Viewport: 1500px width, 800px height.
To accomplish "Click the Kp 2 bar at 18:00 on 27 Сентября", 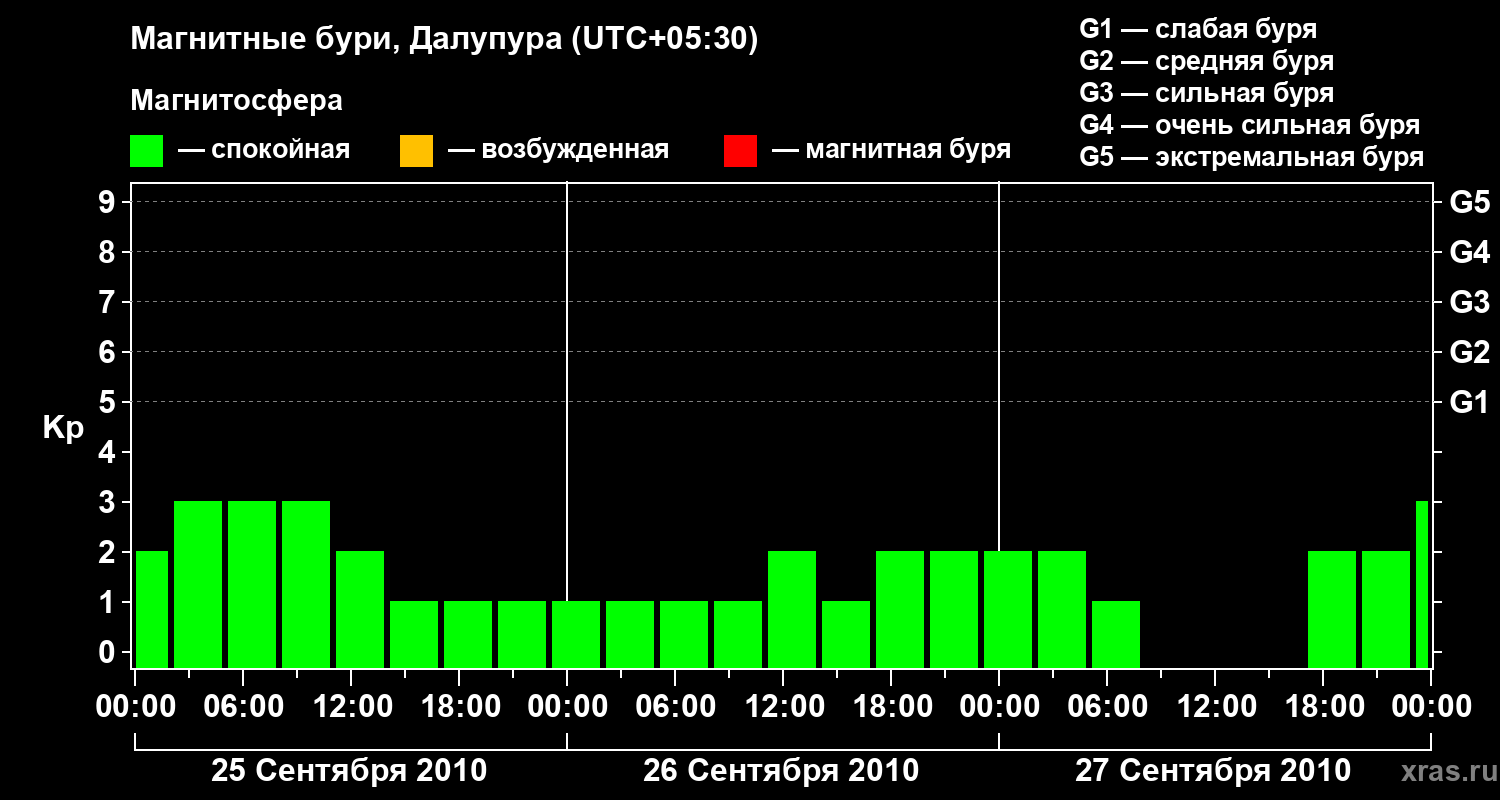I will click(x=1332, y=610).
